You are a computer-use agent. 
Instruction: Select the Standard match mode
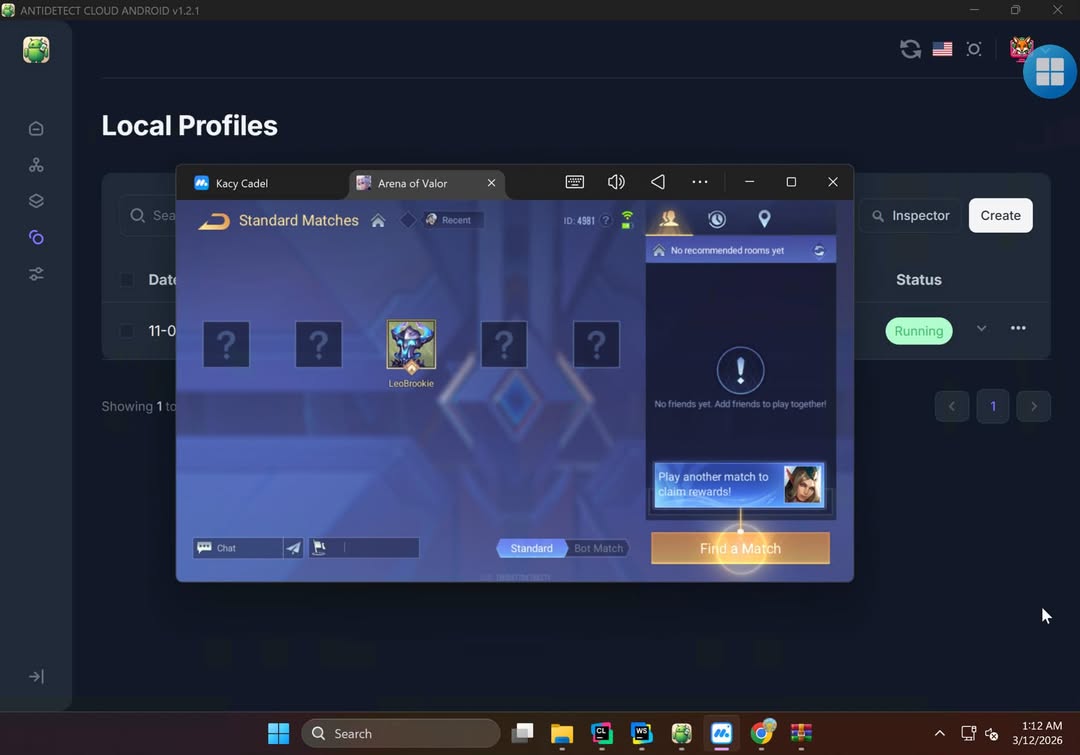[x=531, y=548]
